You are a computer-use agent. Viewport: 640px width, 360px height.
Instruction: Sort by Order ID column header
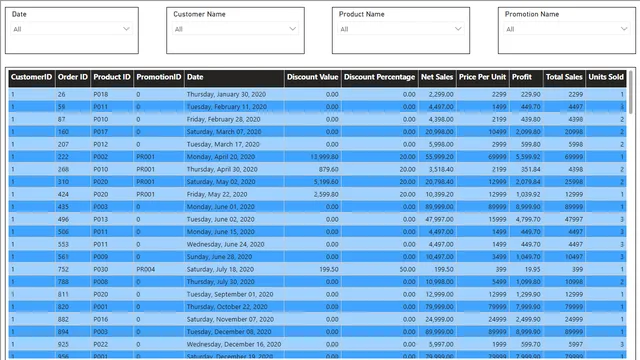[73, 77]
